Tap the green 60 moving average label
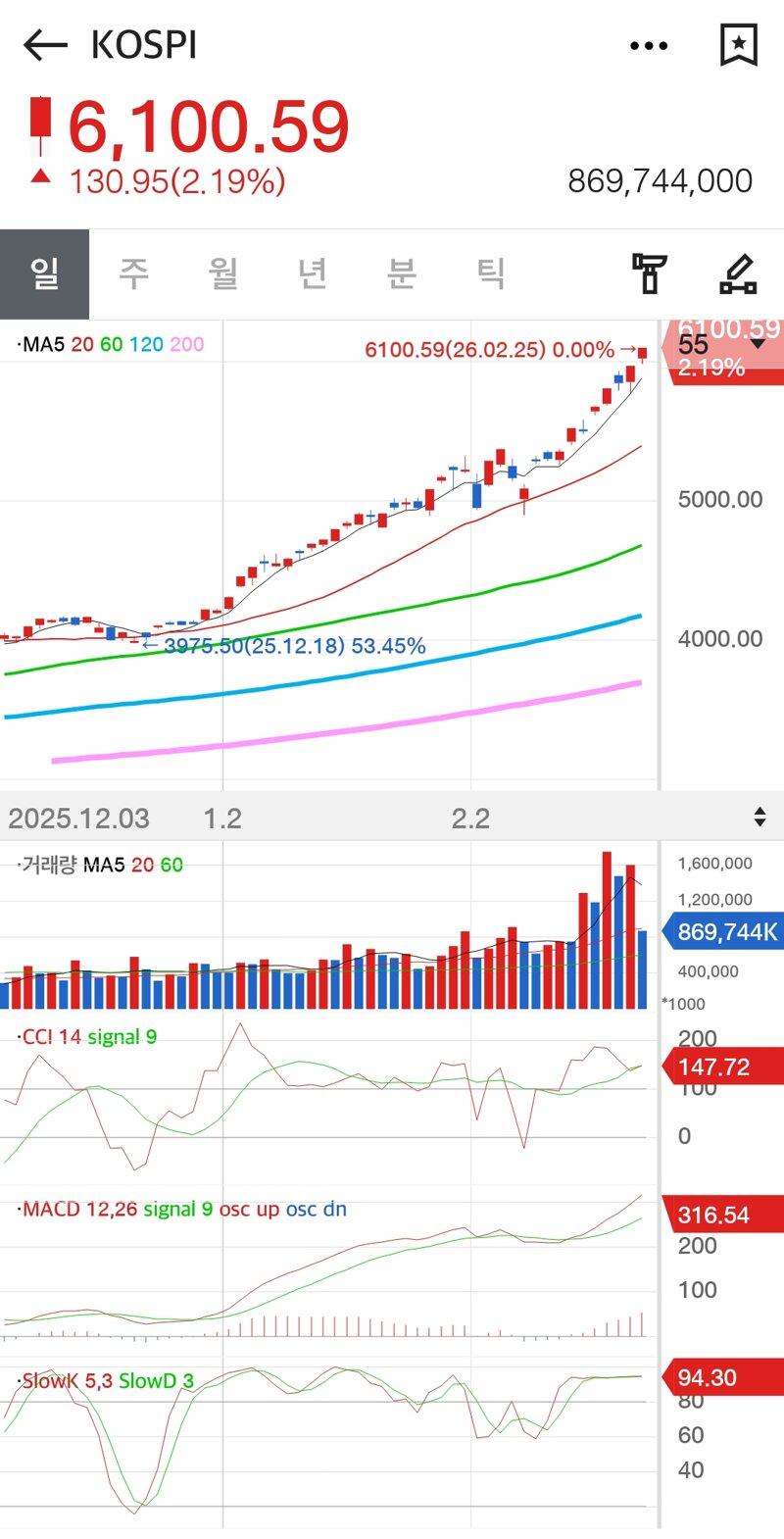Viewport: 784px width, 1539px height. coord(111,345)
